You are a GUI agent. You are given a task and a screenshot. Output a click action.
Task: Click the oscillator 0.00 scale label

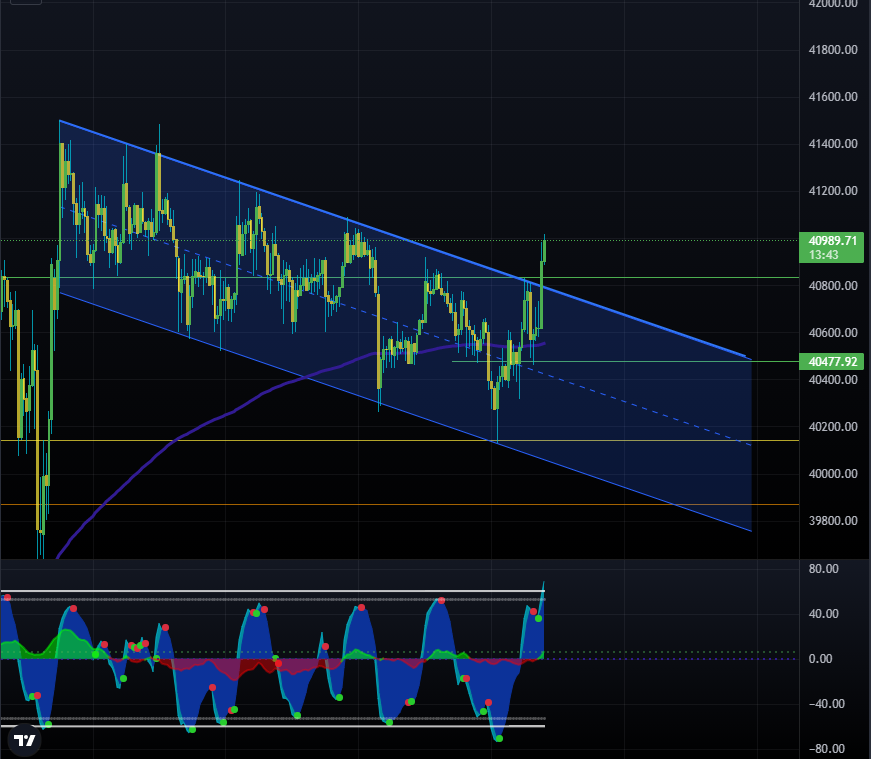820,659
